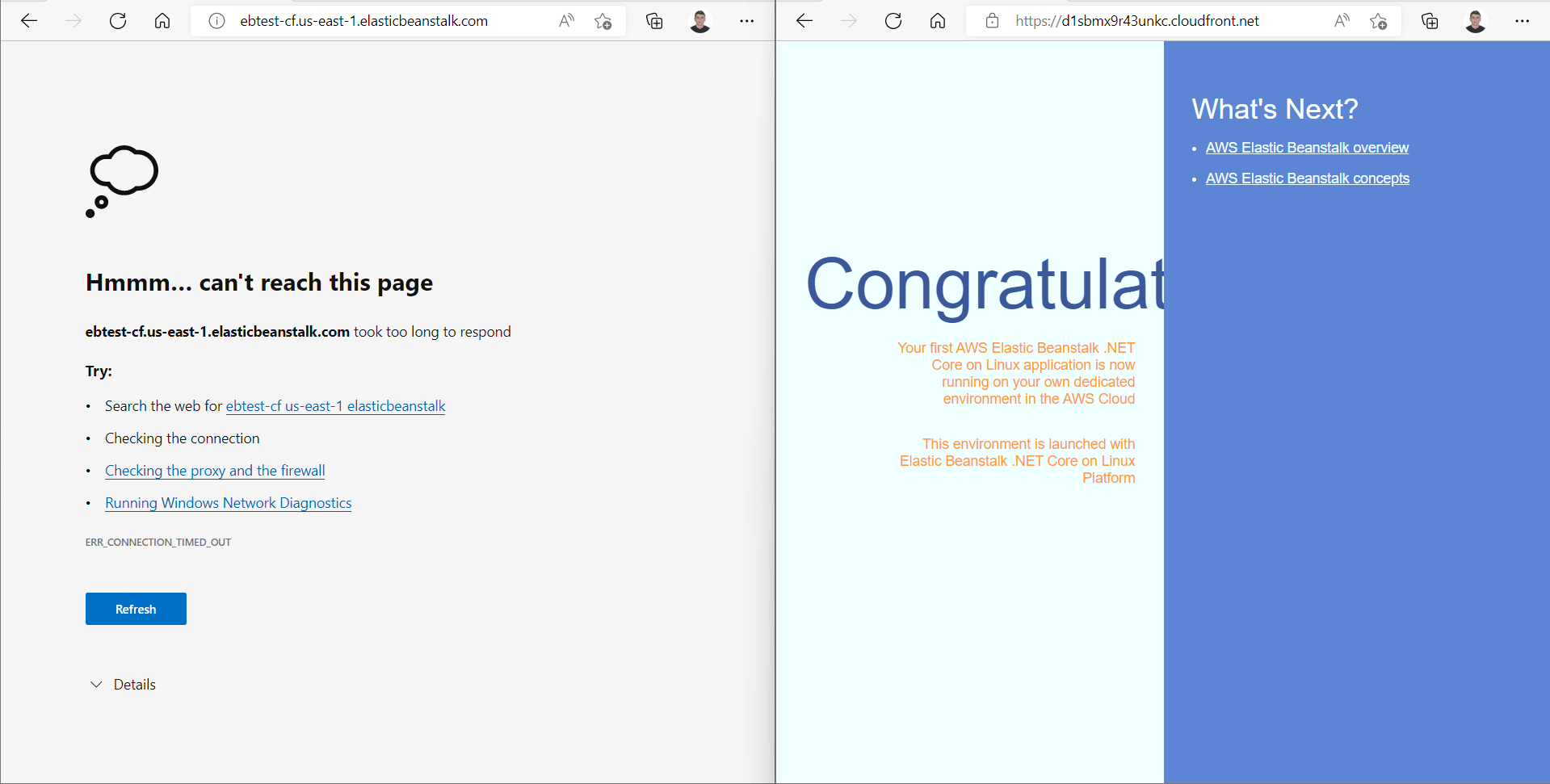Viewport: 1550px width, 784px height.
Task: Click the forward navigation arrow in the left window
Action: (73, 21)
